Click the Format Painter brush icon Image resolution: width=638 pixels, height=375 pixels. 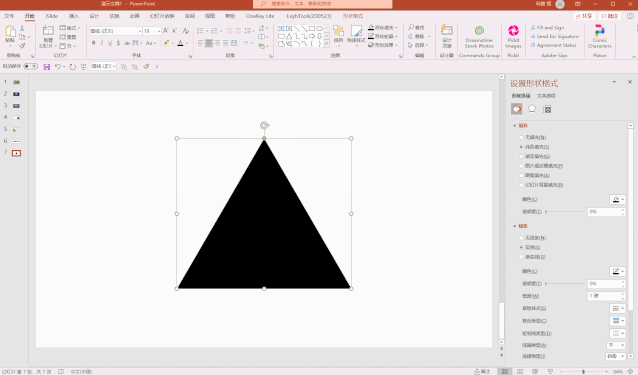(22, 46)
